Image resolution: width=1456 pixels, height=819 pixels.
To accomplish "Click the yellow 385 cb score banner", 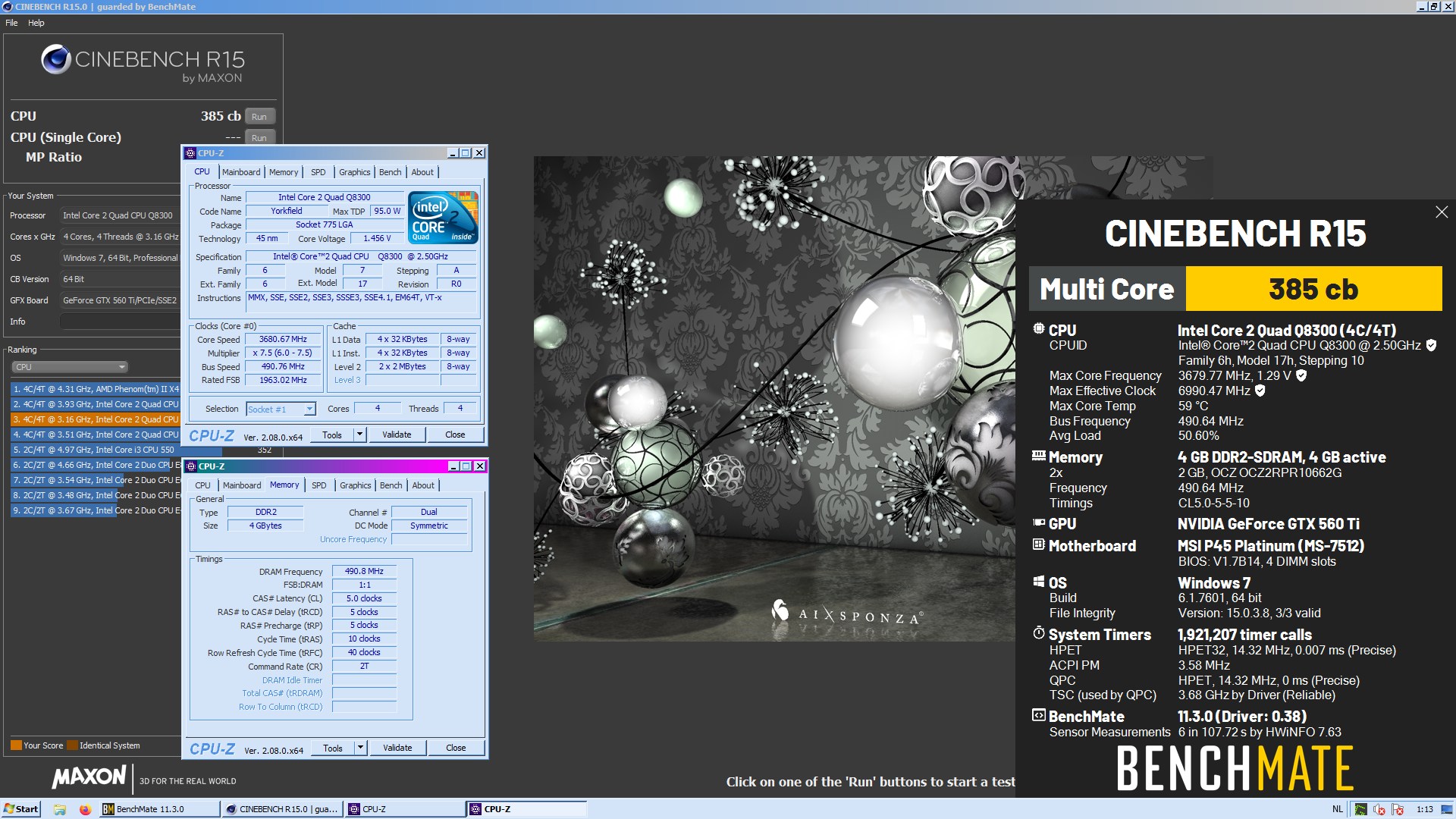I will (x=1313, y=289).
